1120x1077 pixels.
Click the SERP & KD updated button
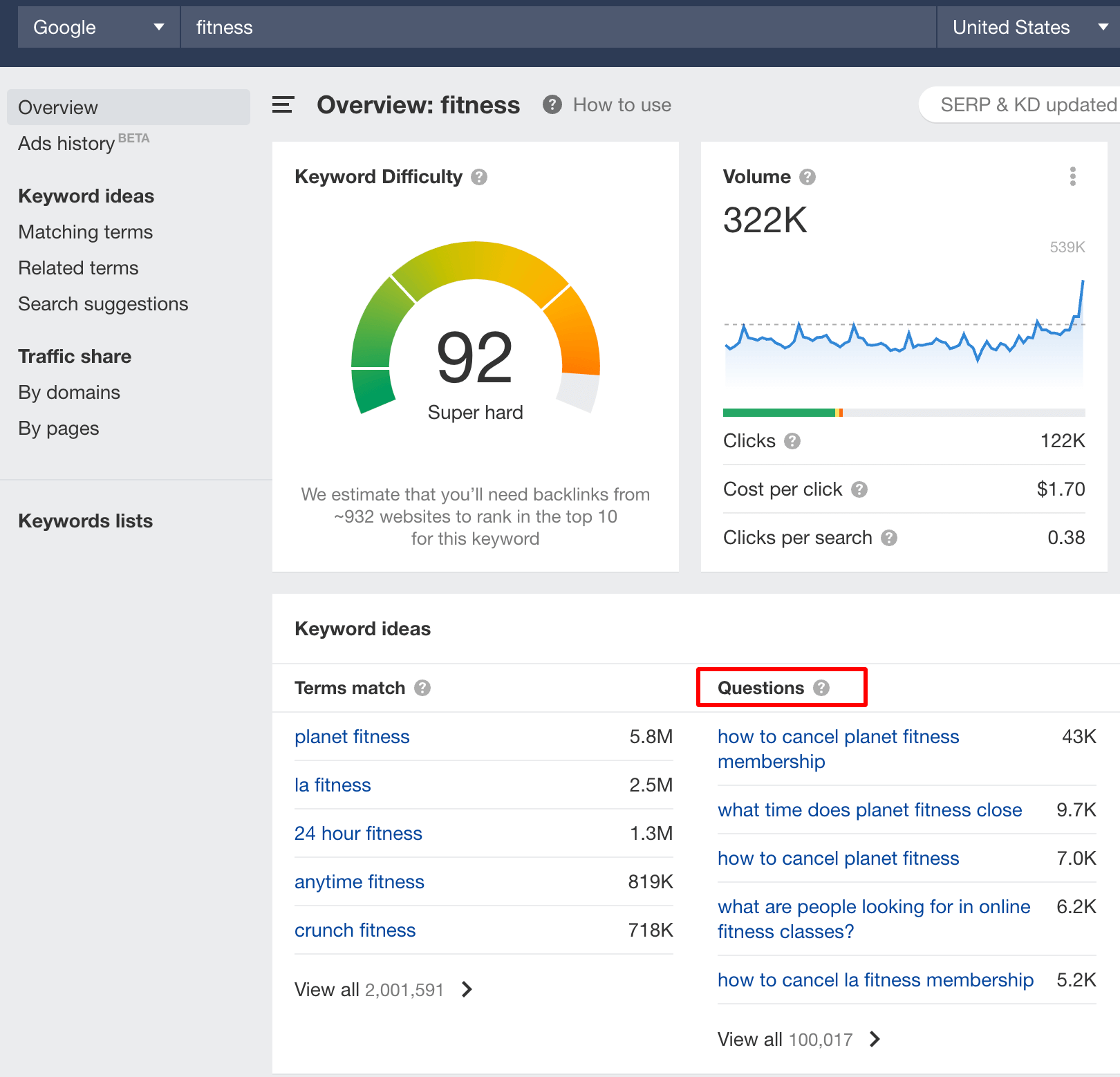[x=1020, y=105]
